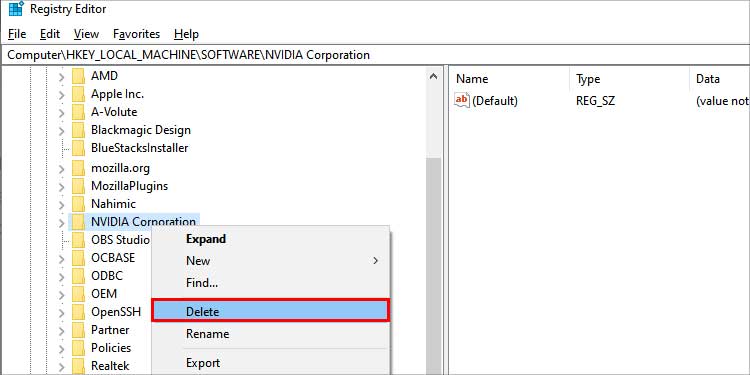The width and height of the screenshot is (750, 375).
Task: Sort values by the Data column header
Action: point(720,79)
